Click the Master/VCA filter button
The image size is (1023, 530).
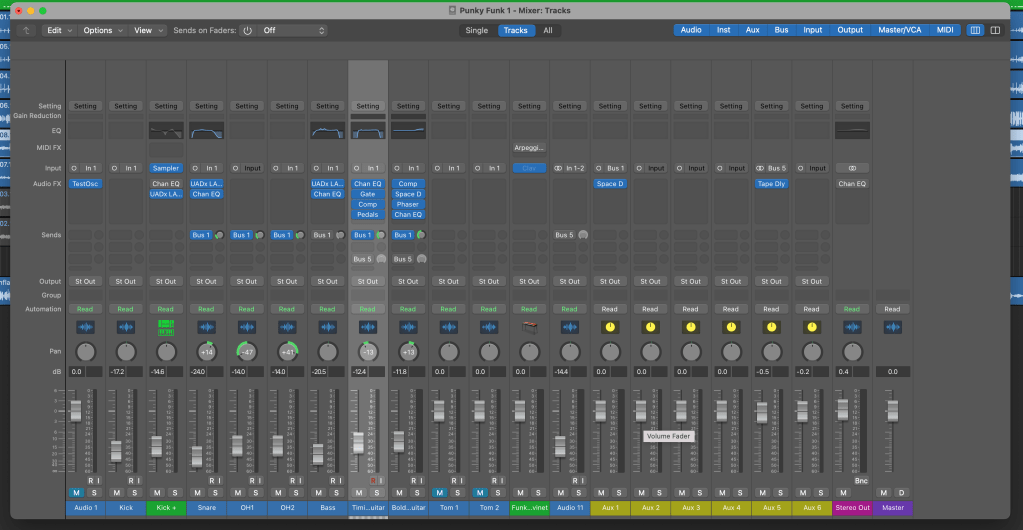900,30
